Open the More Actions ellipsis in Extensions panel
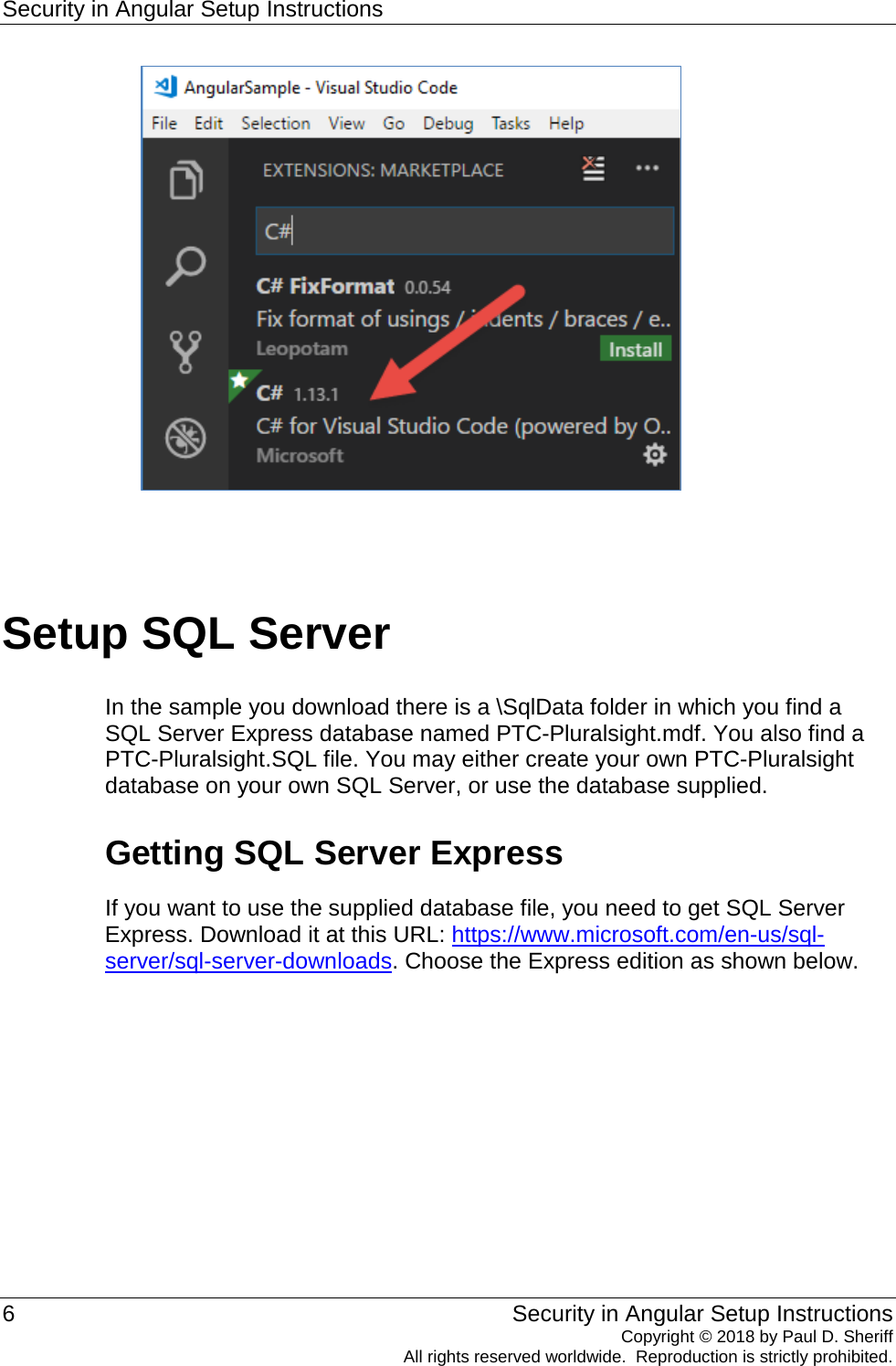 click(648, 168)
